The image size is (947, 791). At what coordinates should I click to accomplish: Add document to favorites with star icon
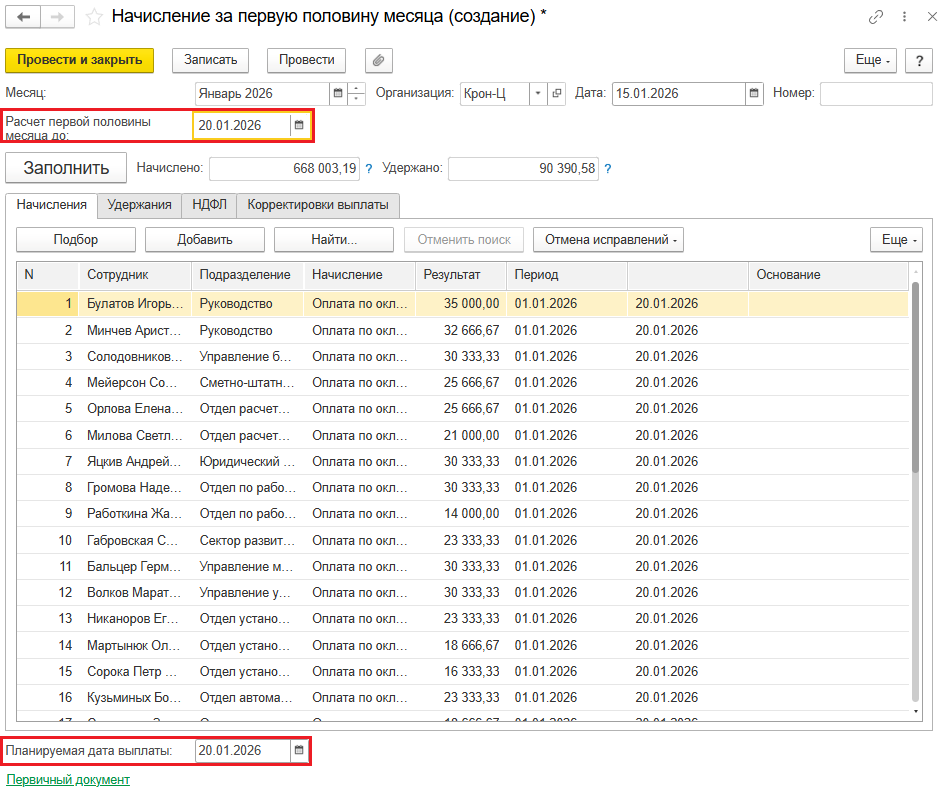pos(94,17)
